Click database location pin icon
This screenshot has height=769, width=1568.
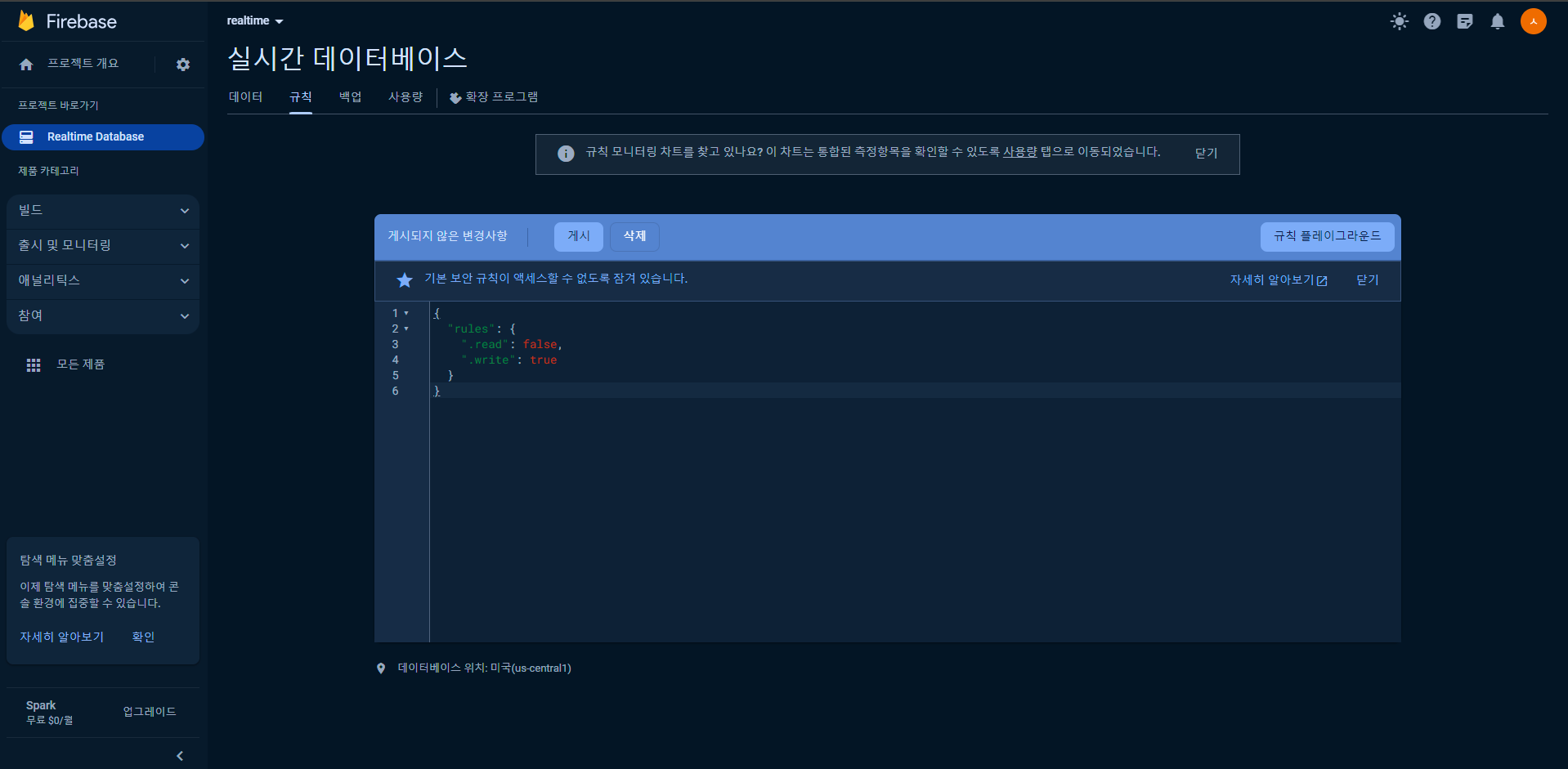[x=381, y=668]
